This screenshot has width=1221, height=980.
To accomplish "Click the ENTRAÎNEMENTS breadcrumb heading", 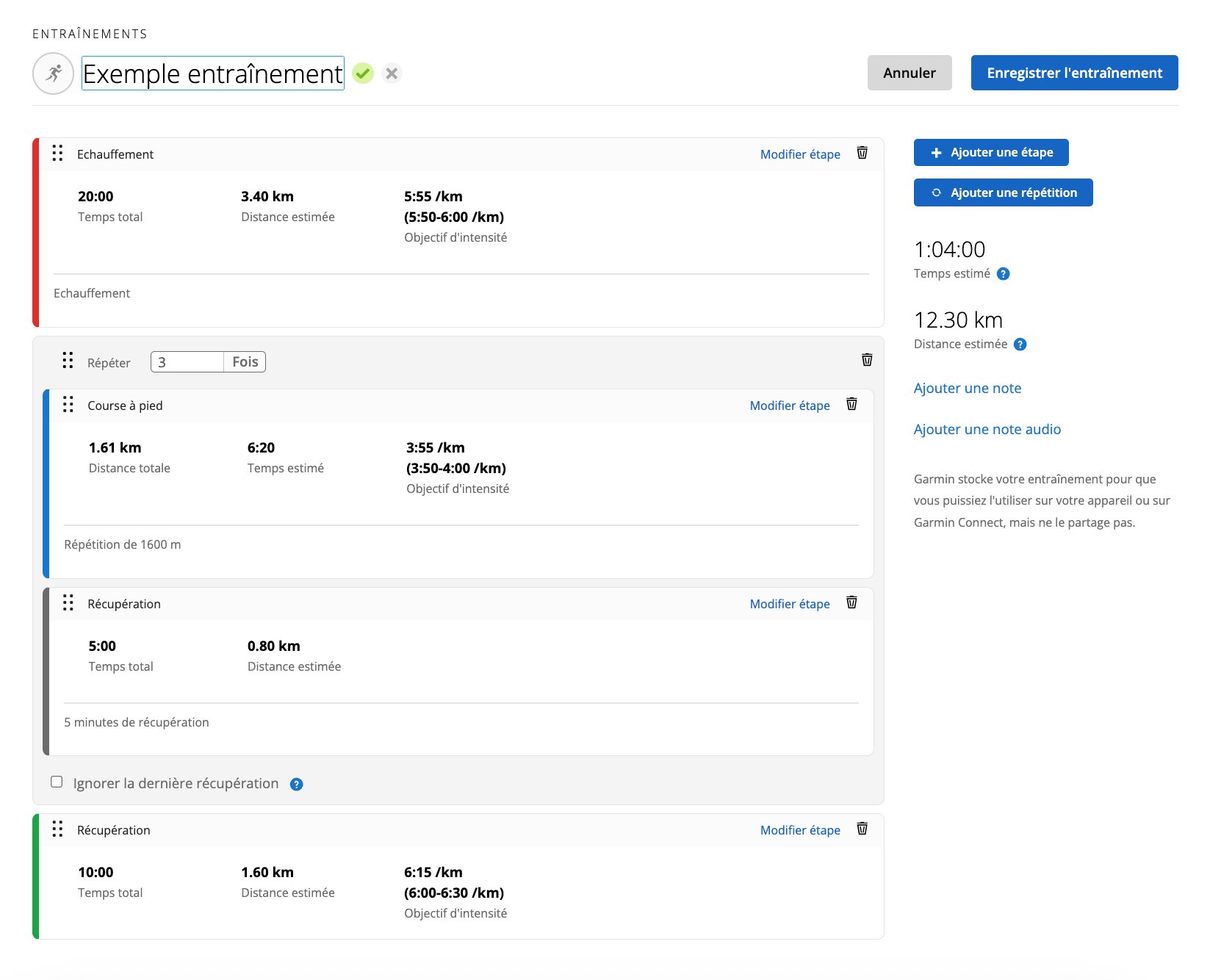I will [90, 34].
